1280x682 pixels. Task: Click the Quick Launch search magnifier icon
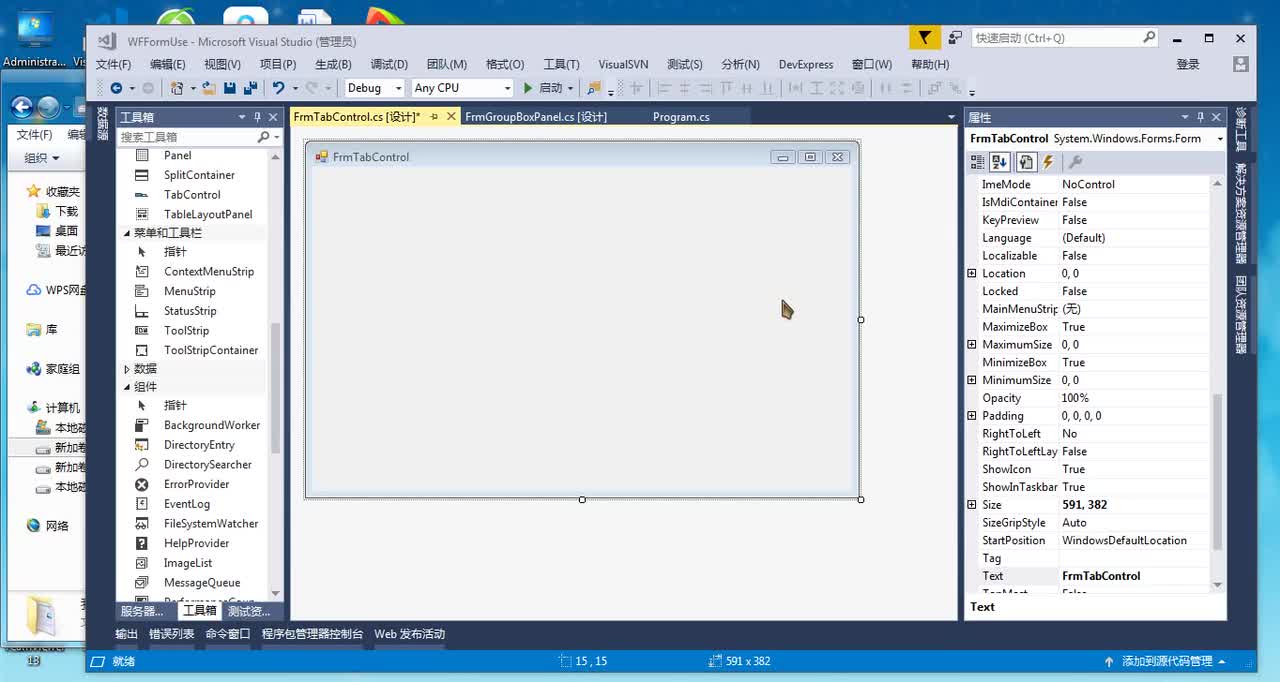(x=1149, y=37)
